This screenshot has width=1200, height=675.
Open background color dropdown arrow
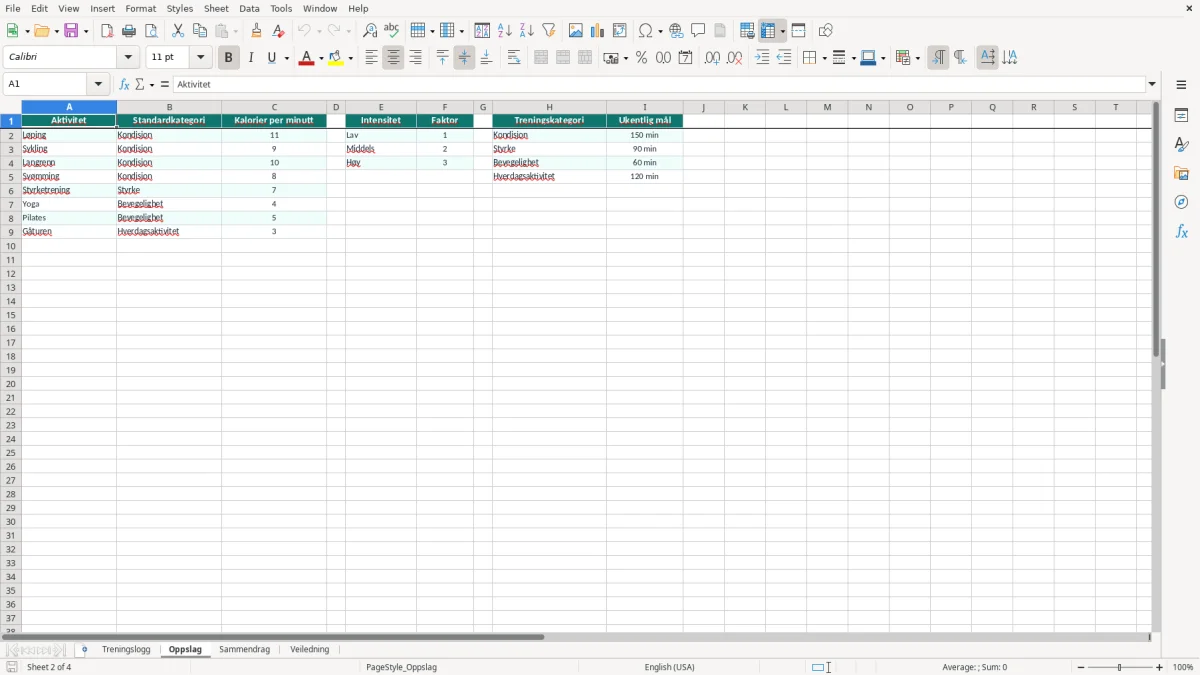click(x=351, y=59)
